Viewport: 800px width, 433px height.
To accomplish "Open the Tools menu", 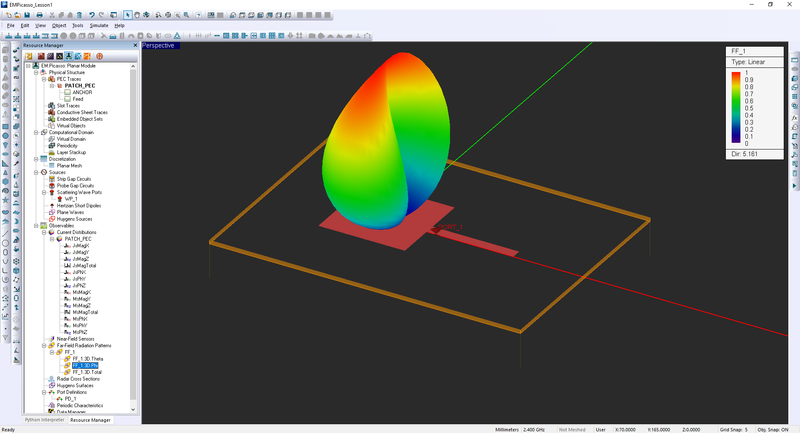I will point(76,24).
